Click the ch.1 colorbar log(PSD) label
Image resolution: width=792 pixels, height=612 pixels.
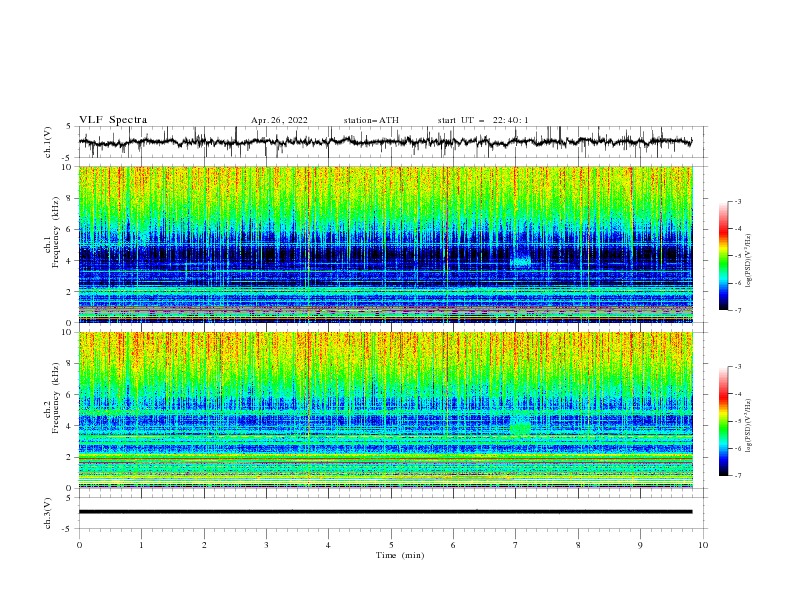tap(749, 261)
